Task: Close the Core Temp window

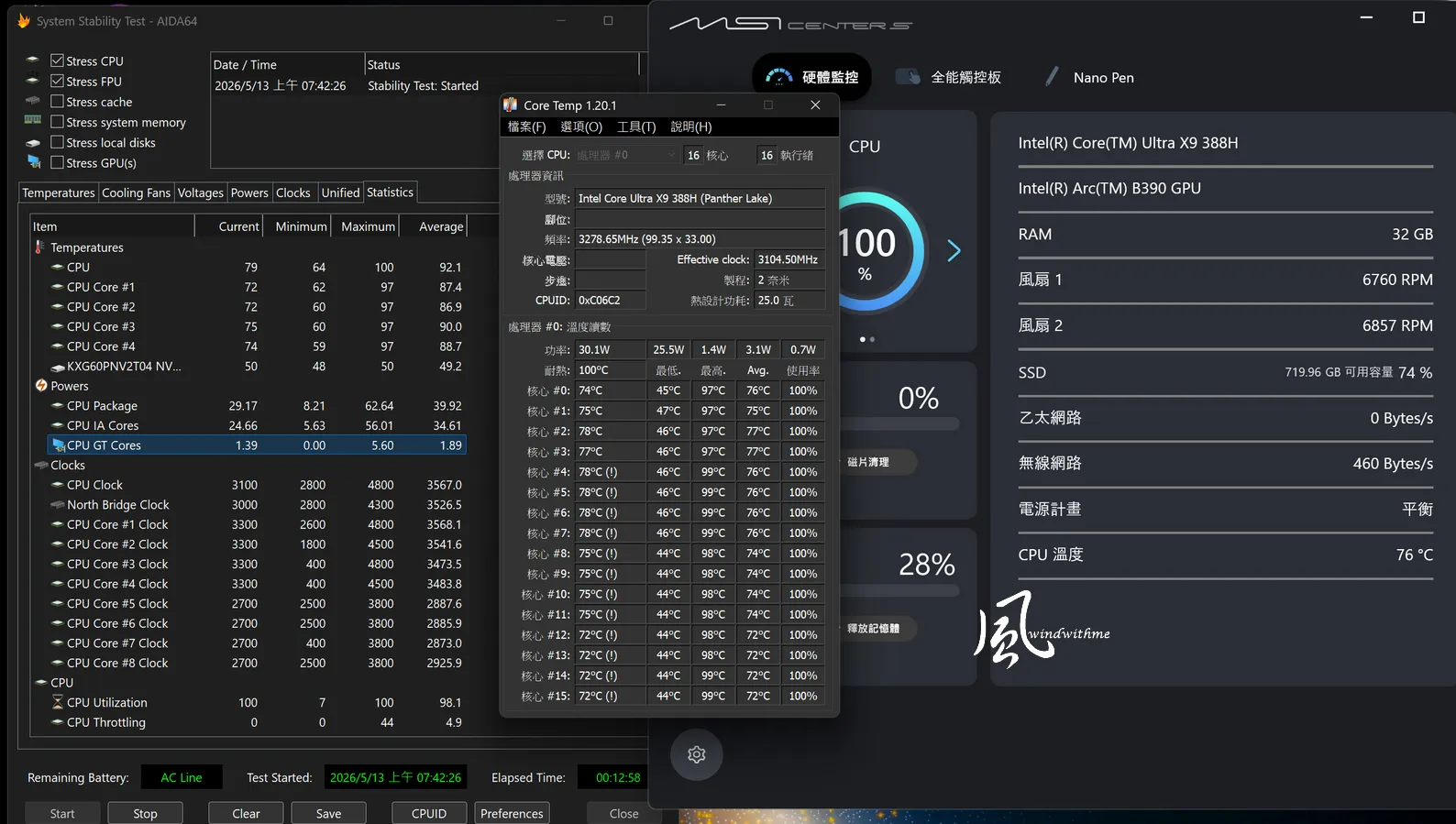Action: coord(815,104)
